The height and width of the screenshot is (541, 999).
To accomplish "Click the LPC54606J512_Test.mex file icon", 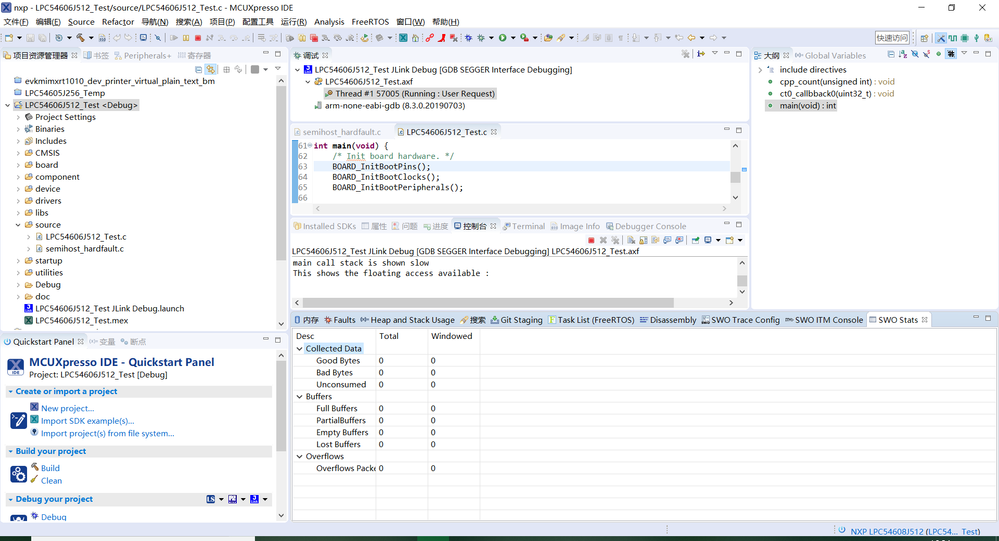I will click(29, 321).
